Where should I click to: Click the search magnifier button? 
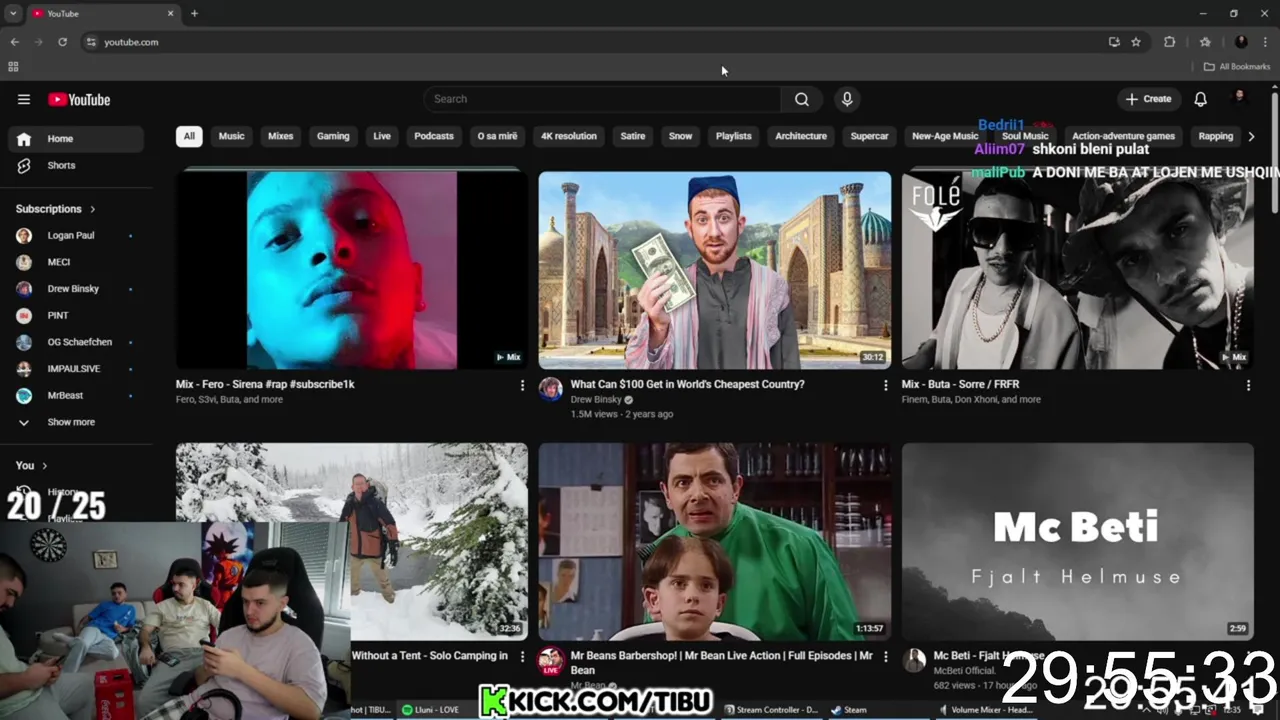[x=802, y=99]
